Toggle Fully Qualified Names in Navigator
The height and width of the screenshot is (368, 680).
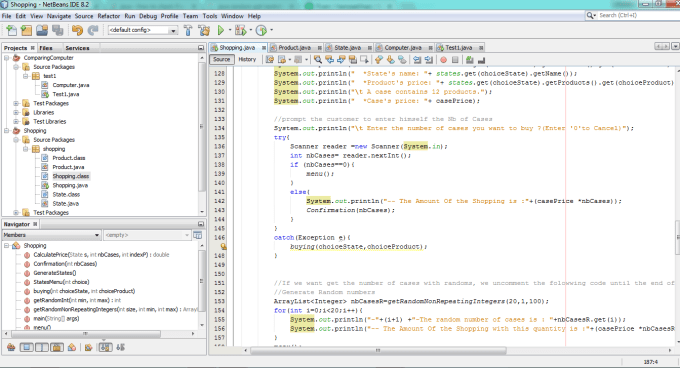point(88,347)
